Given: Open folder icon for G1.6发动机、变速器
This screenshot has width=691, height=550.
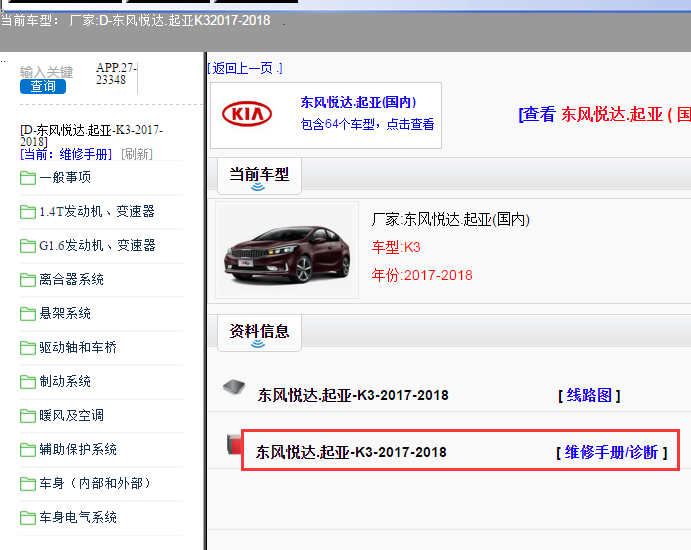Looking at the screenshot, I should (x=28, y=246).
